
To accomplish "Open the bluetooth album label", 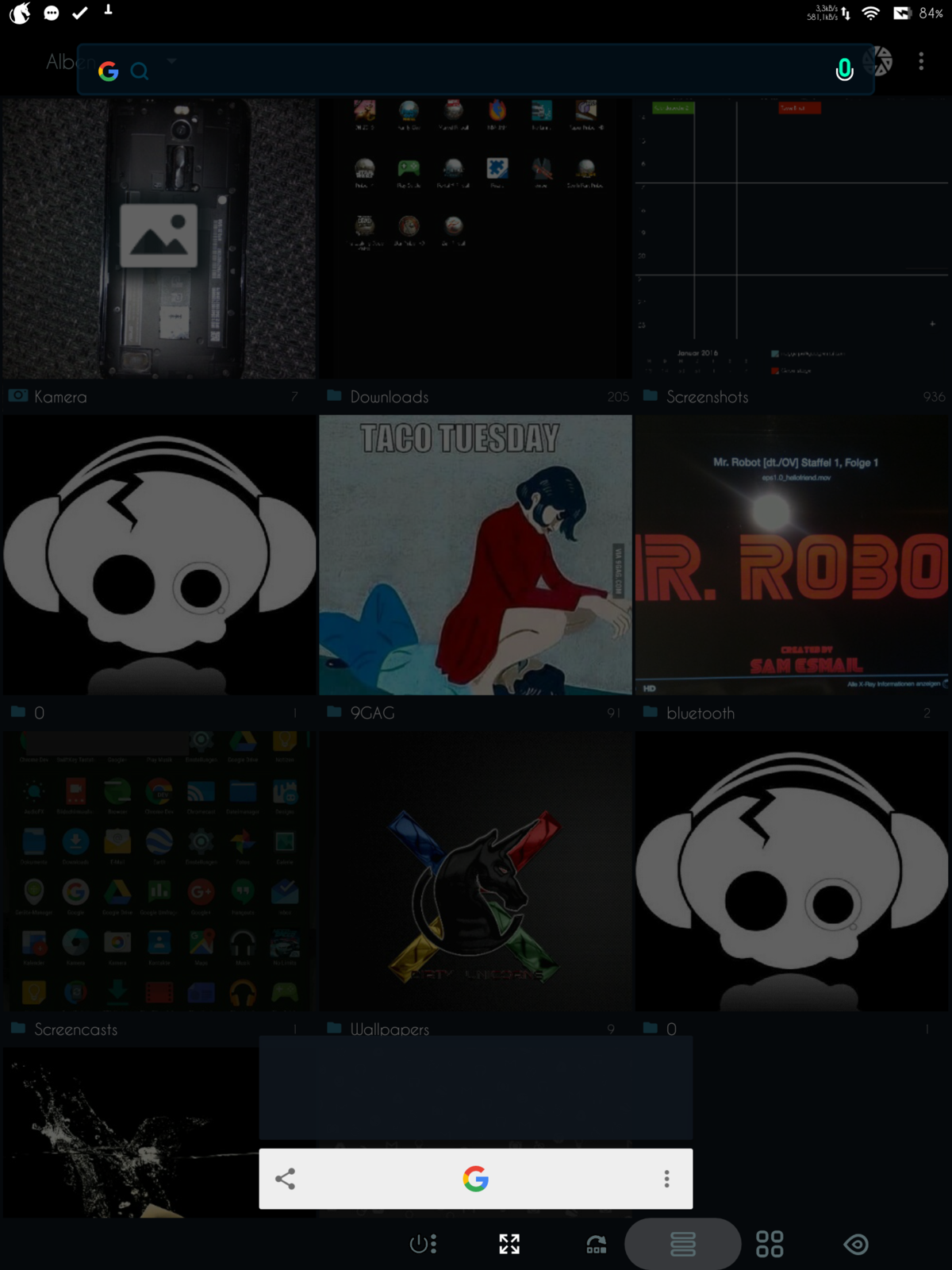I will coord(701,713).
